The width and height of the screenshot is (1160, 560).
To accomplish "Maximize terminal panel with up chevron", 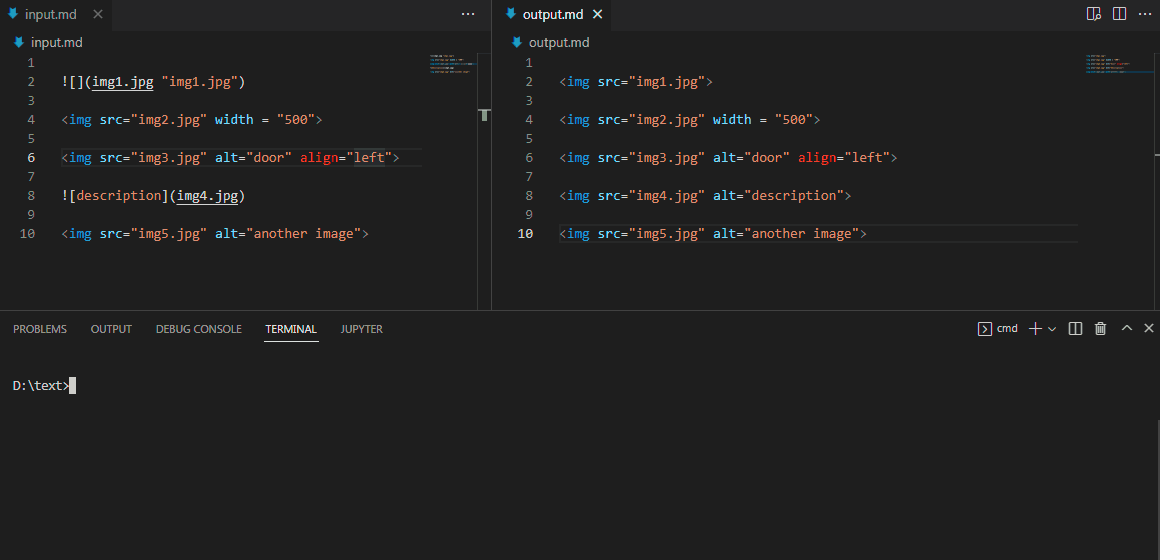I will click(x=1127, y=328).
